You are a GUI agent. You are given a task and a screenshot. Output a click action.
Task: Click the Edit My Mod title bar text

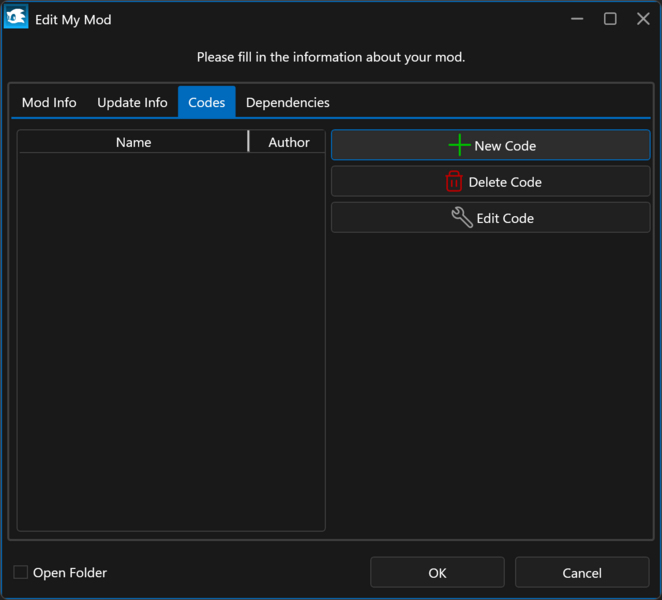click(x=73, y=20)
